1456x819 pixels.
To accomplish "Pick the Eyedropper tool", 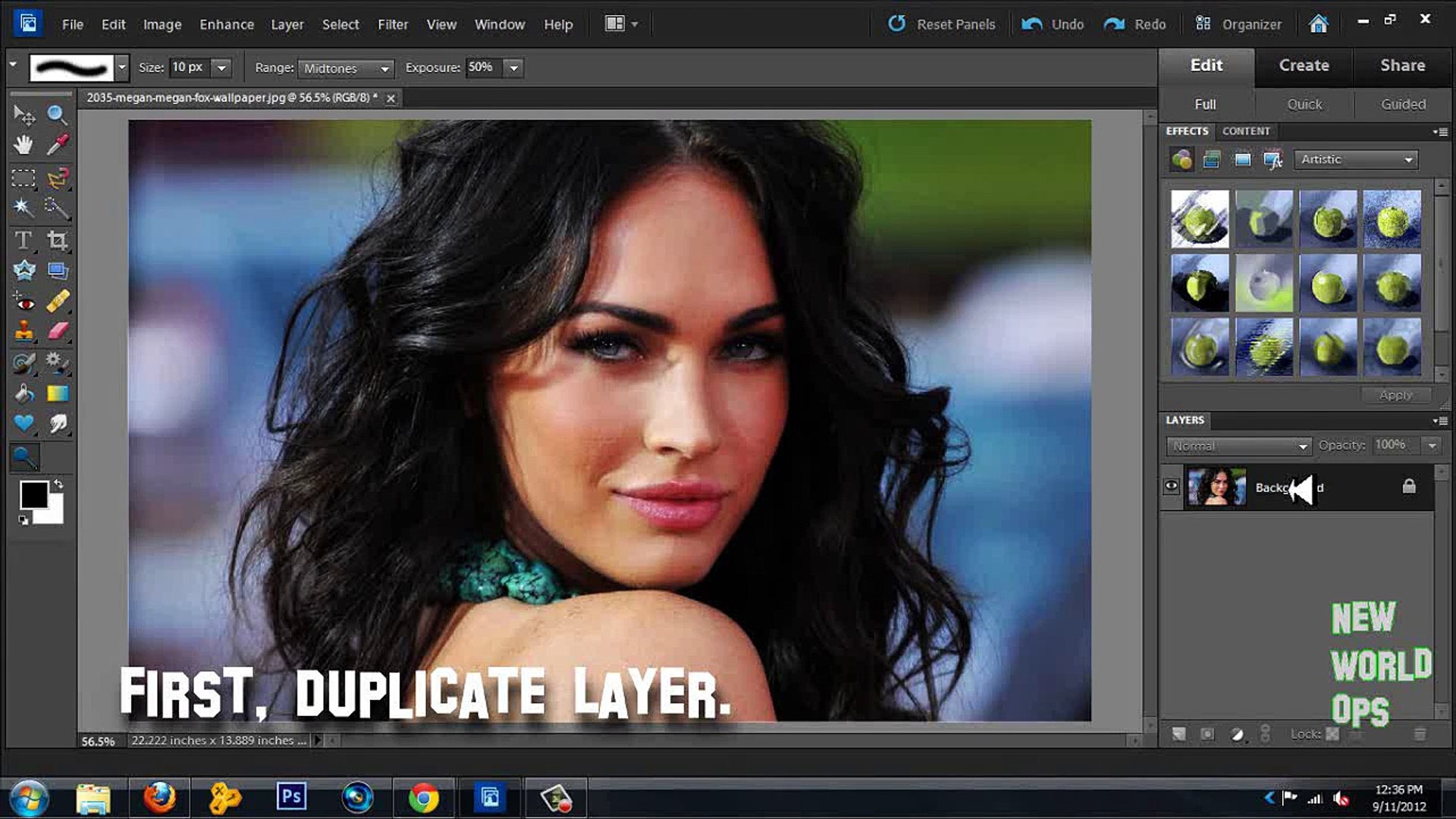I will [x=57, y=144].
